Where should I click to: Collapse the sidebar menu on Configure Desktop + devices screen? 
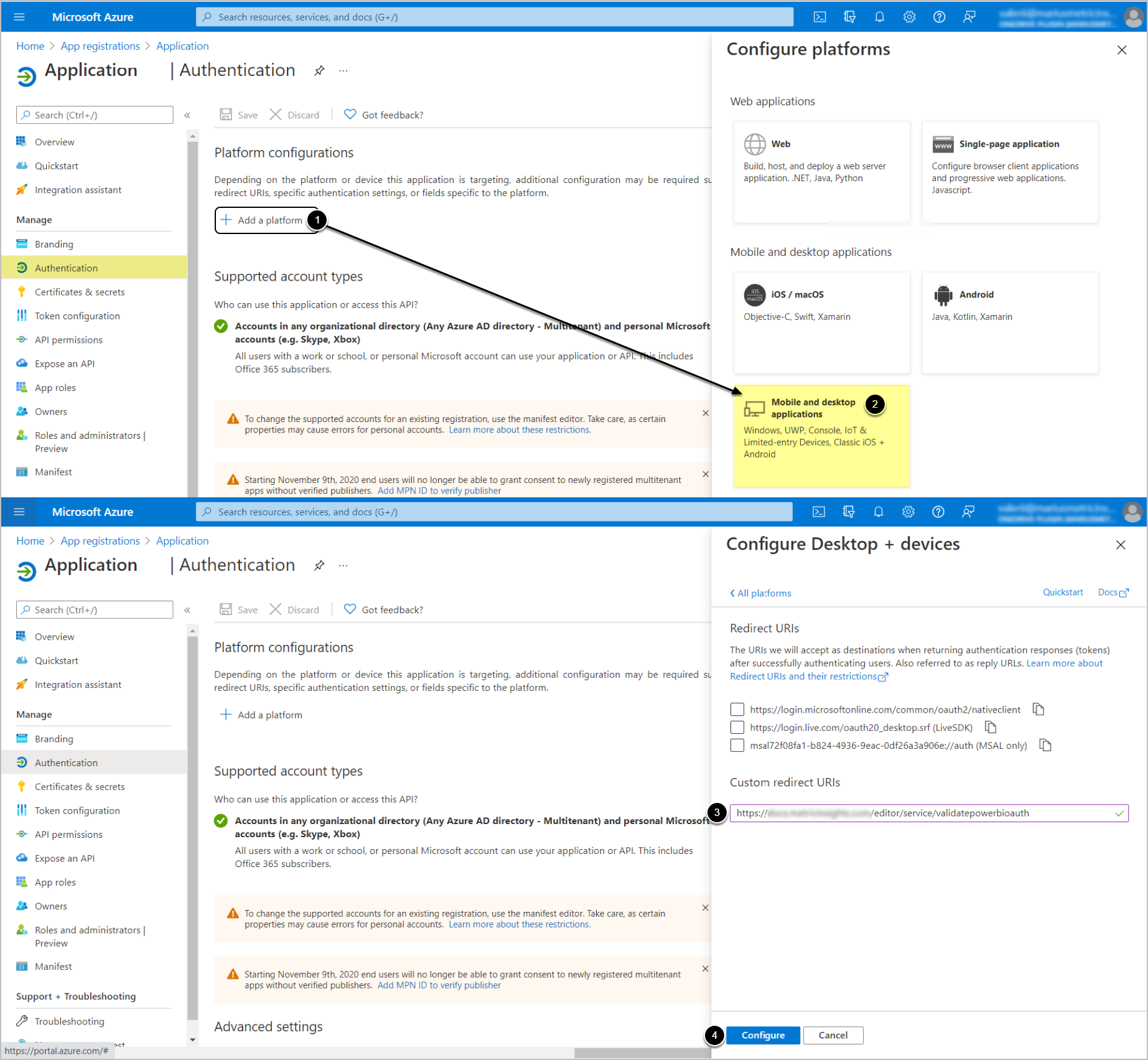187,610
